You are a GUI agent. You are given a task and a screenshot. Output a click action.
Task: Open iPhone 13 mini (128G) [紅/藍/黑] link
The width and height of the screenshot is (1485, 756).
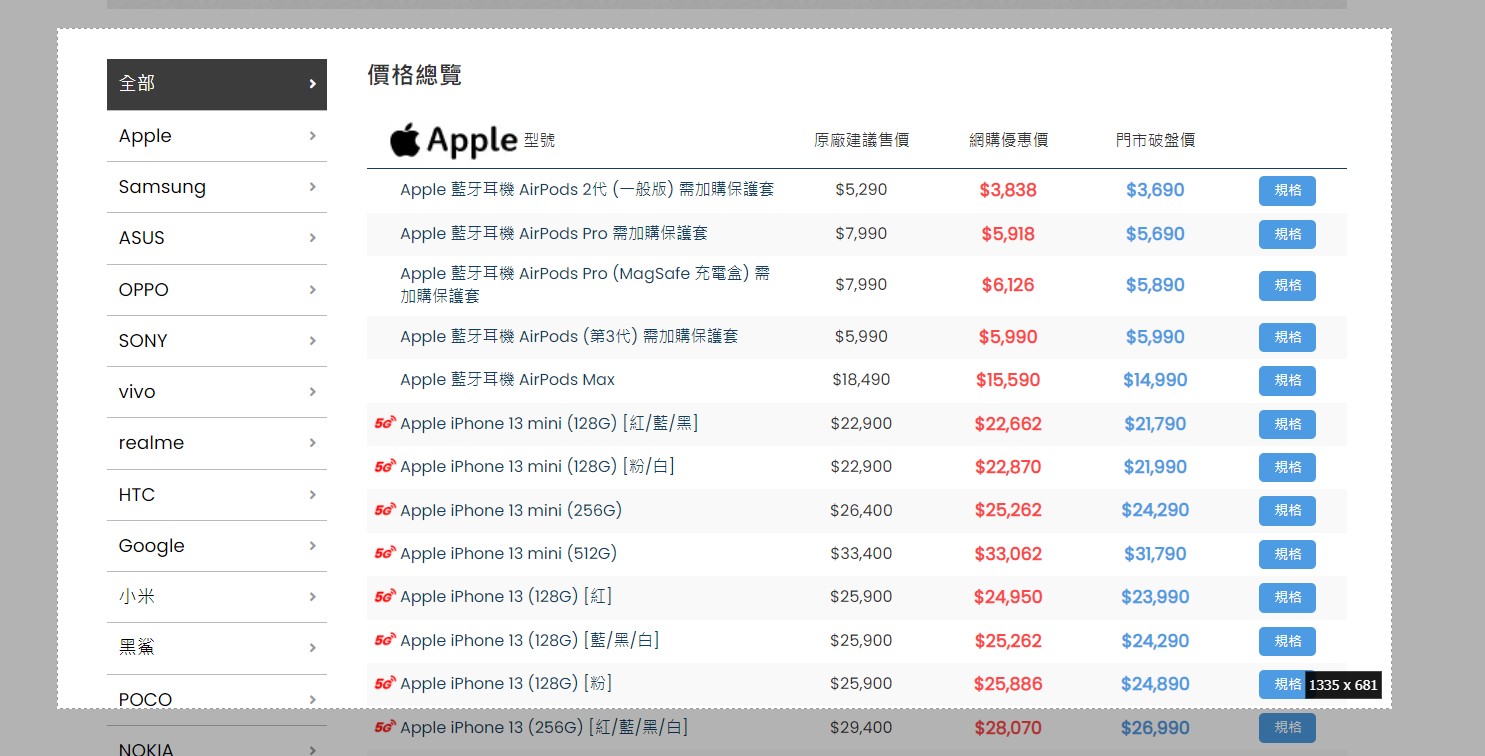[549, 423]
